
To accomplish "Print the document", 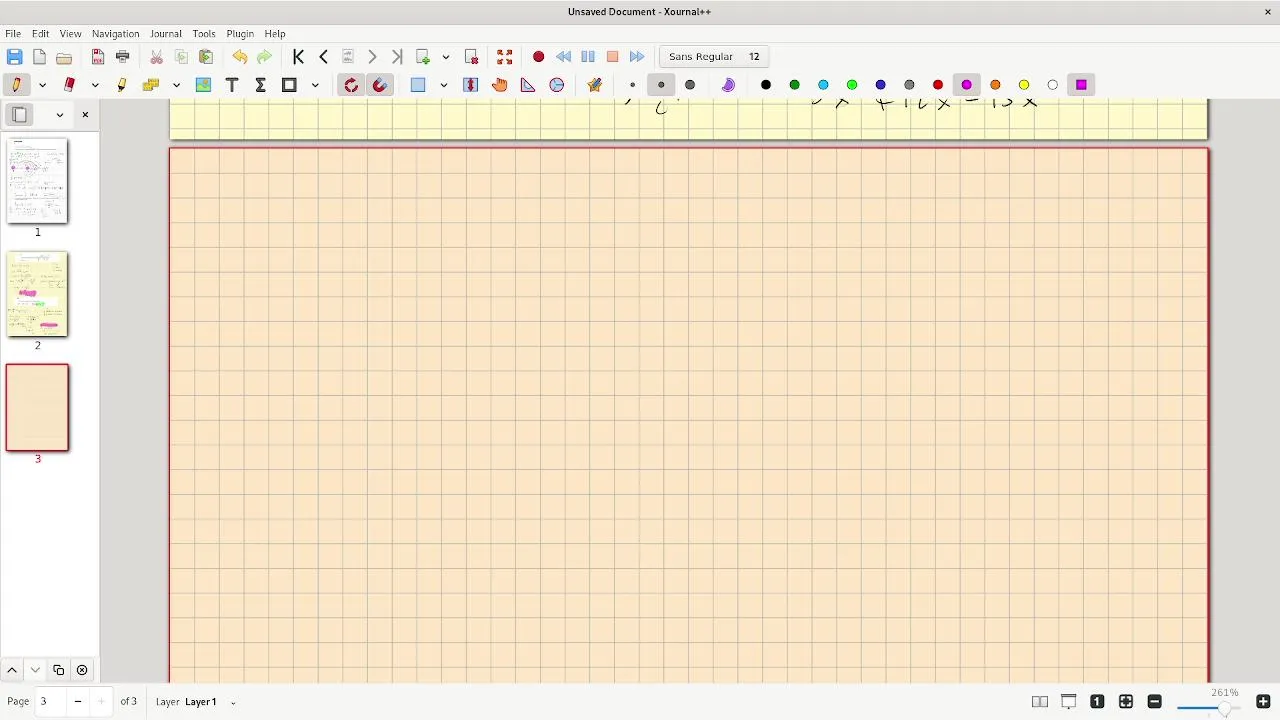I will (123, 57).
